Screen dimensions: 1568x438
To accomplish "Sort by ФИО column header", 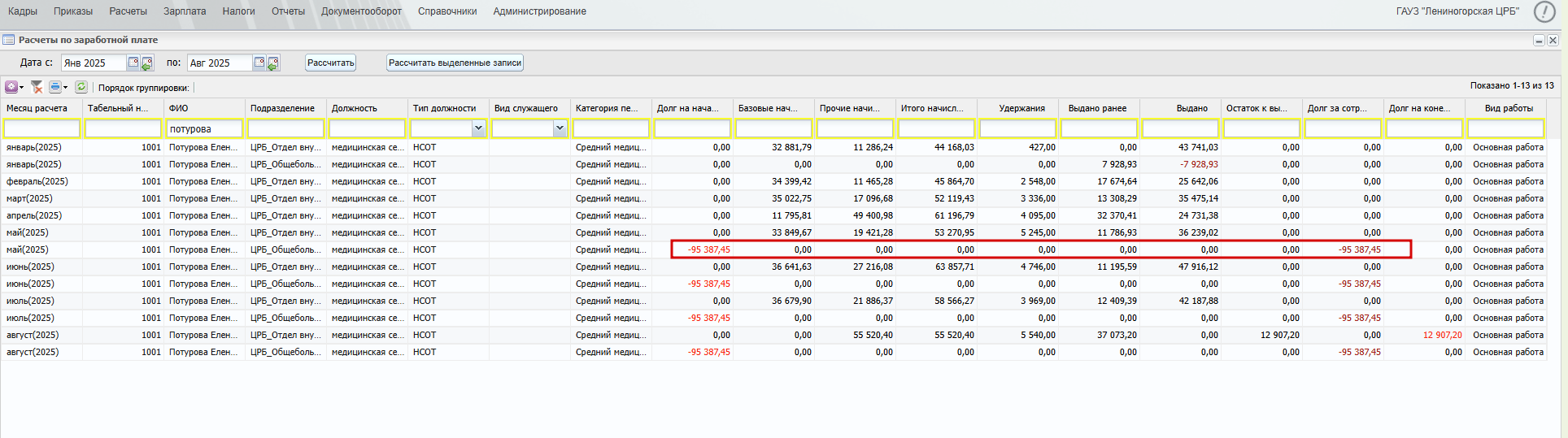I will (x=204, y=108).
